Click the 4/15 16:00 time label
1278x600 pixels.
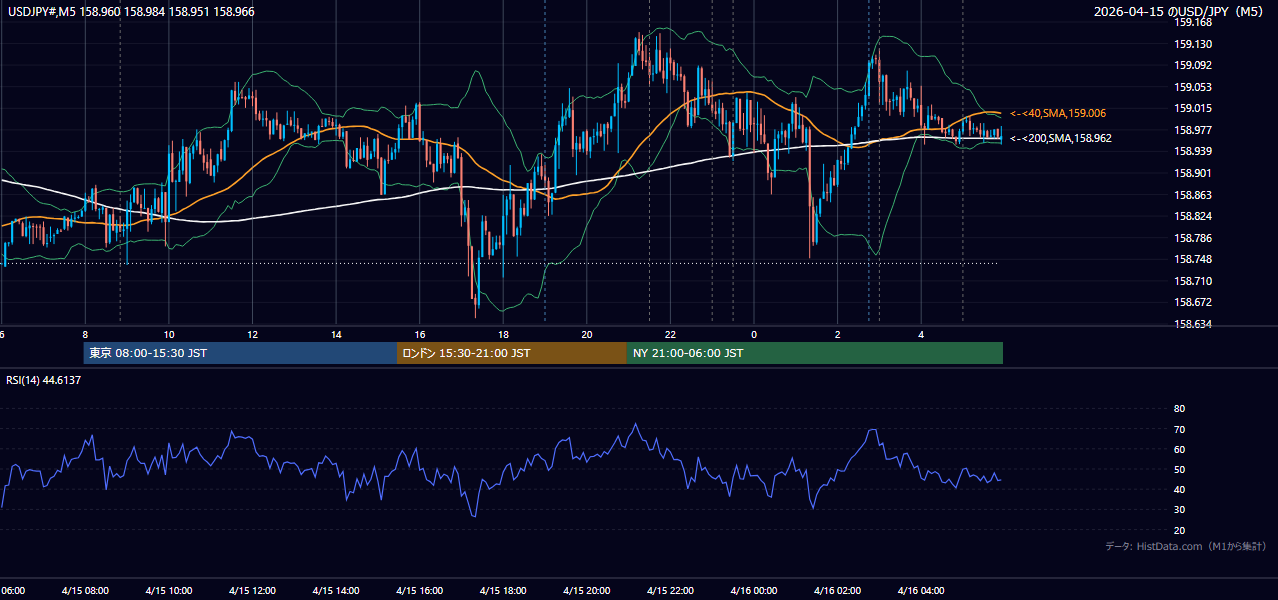[419, 591]
